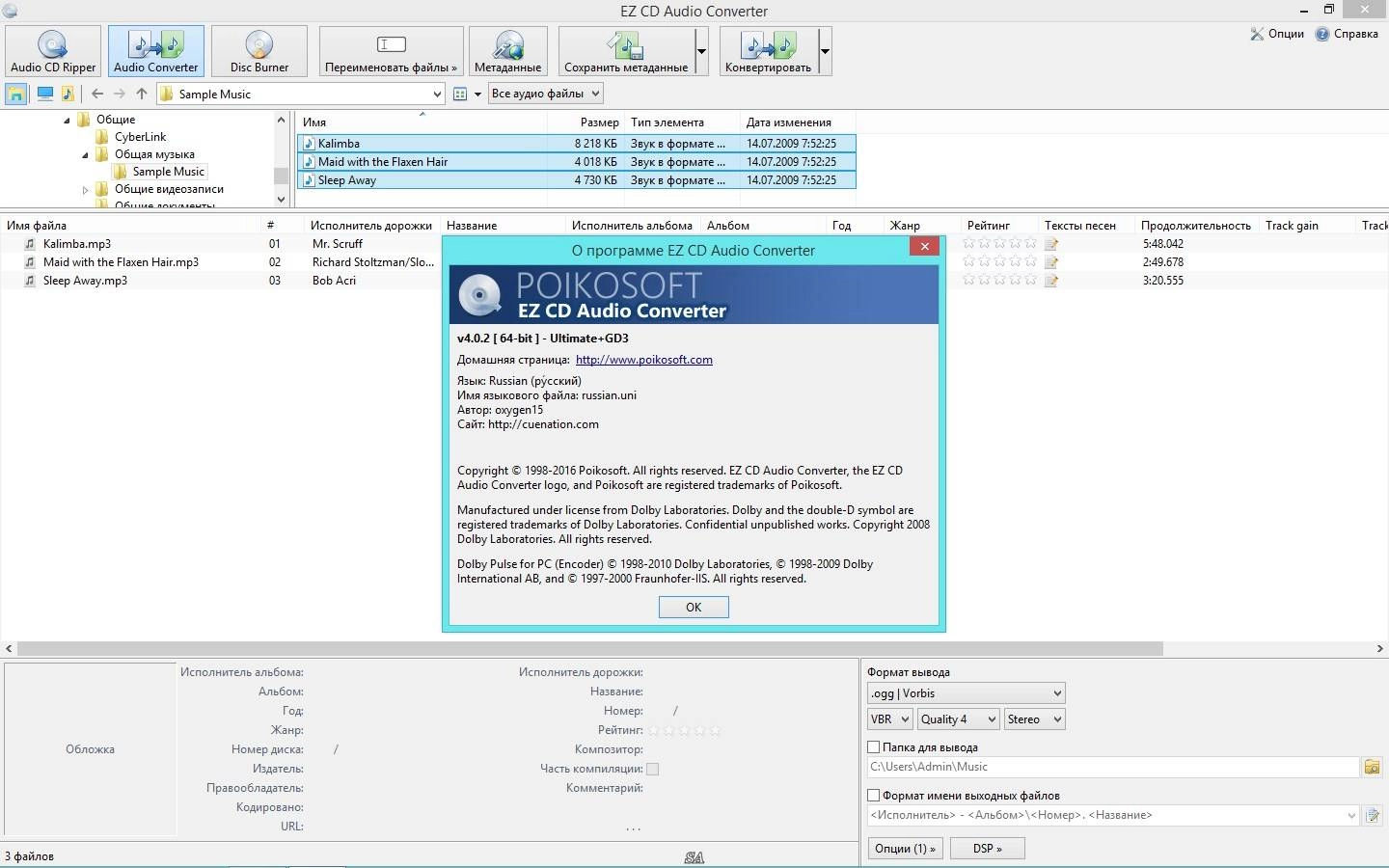This screenshot has height=868, width=1389.
Task: Click OK in the about dialog
Action: [694, 607]
